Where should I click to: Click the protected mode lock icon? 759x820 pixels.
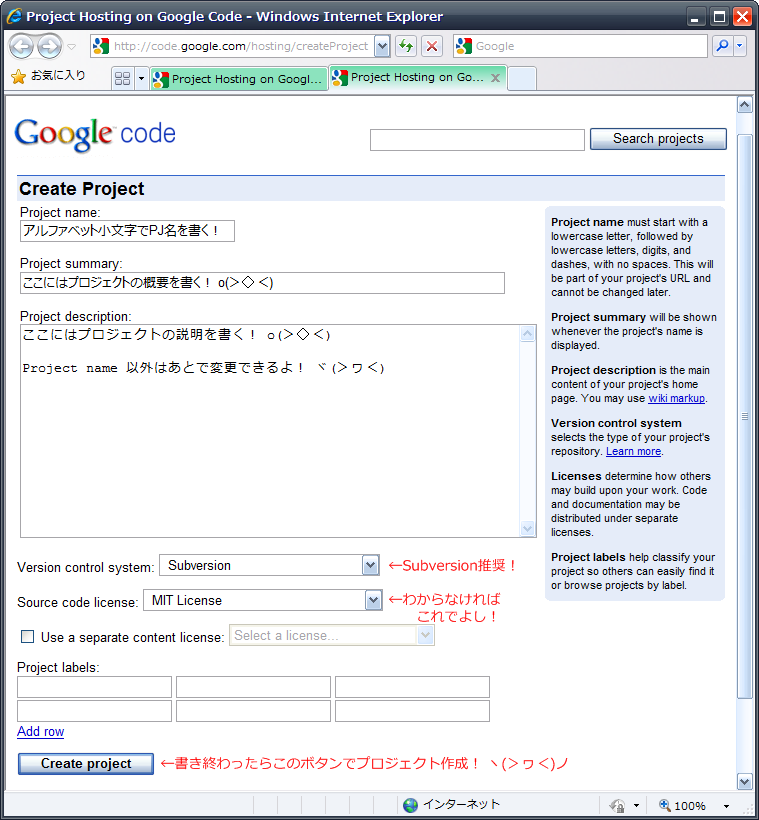617,805
